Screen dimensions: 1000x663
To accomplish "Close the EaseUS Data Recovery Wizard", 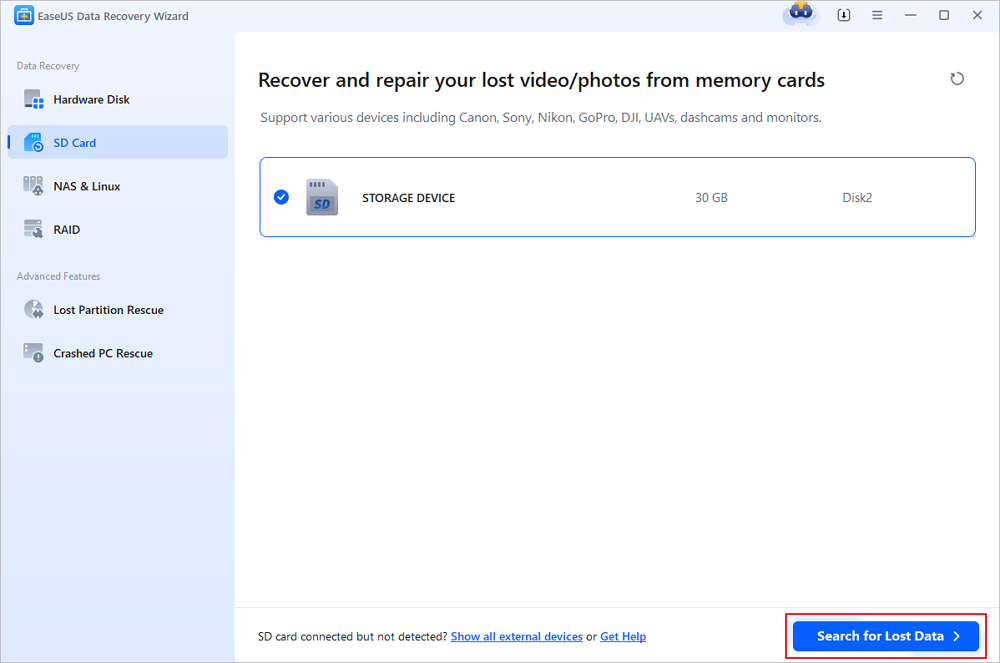I will [977, 15].
